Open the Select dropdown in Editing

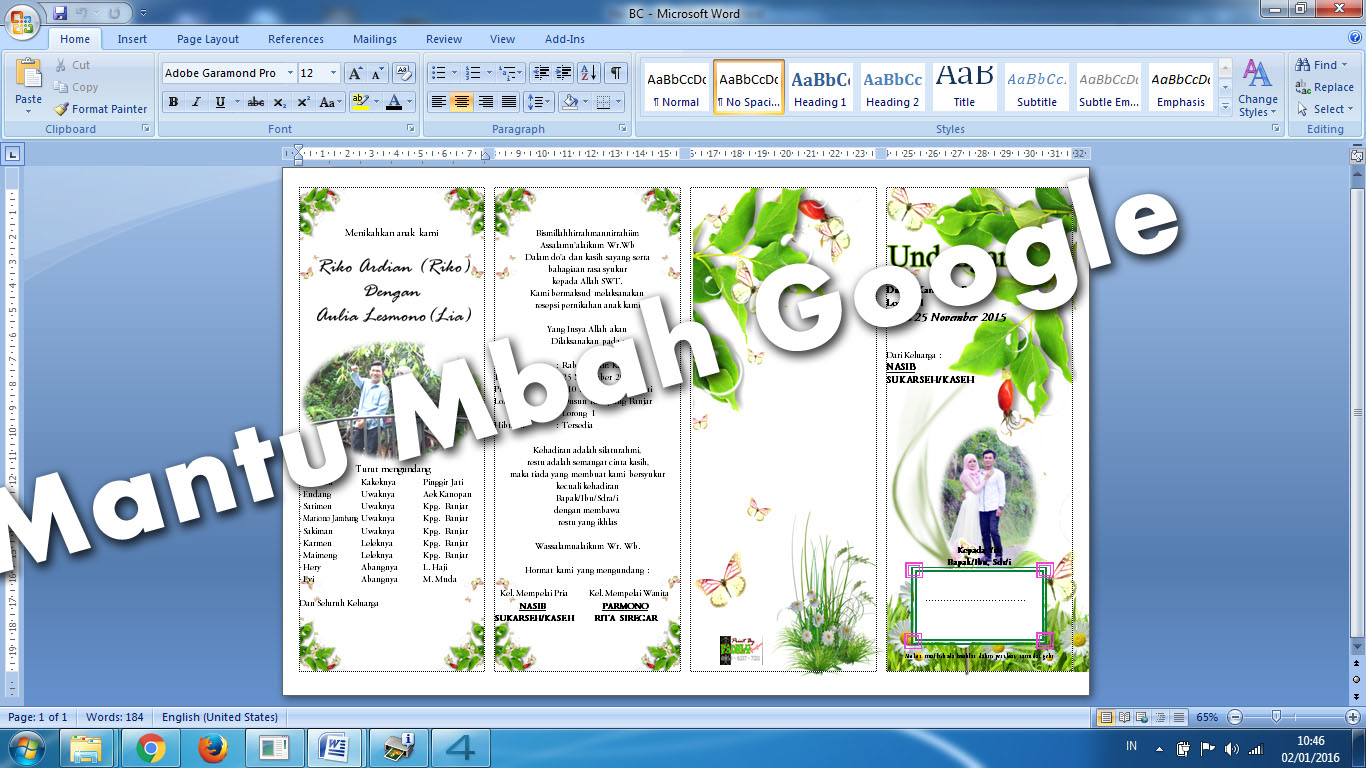coord(1325,109)
